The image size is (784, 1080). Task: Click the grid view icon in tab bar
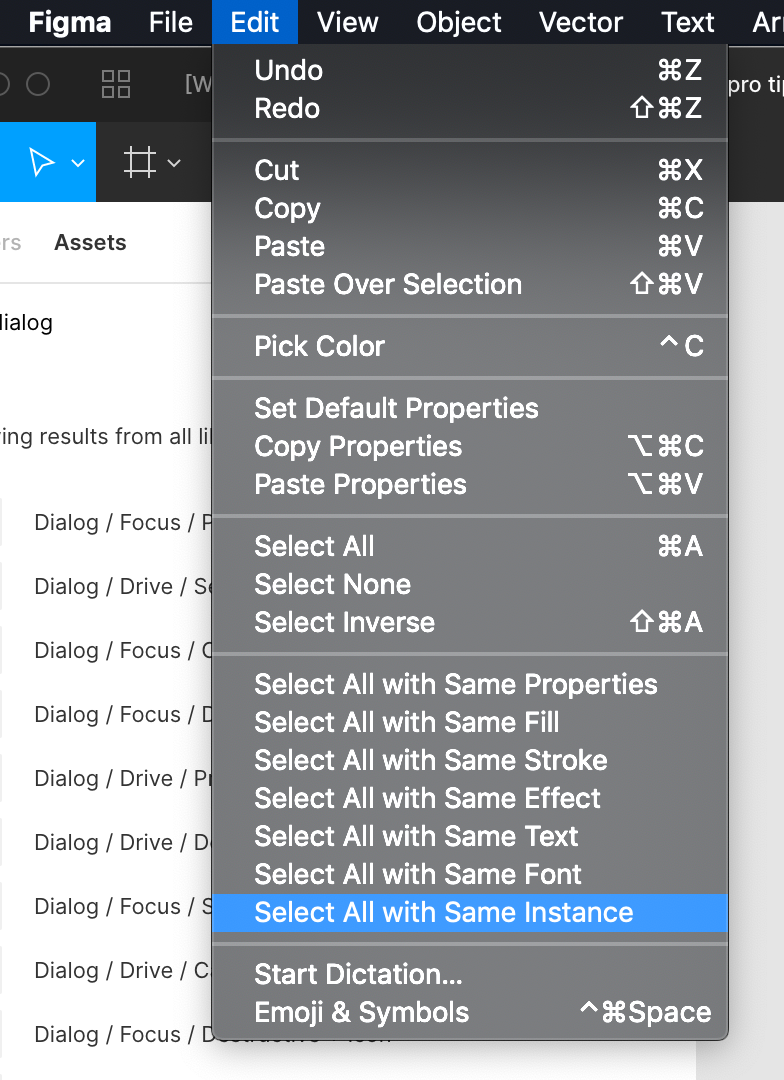[x=116, y=84]
